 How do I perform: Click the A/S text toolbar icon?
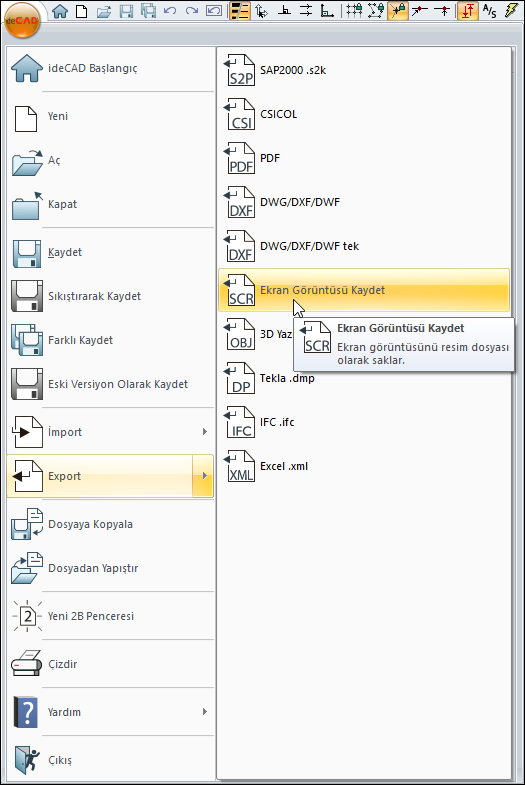(x=489, y=11)
